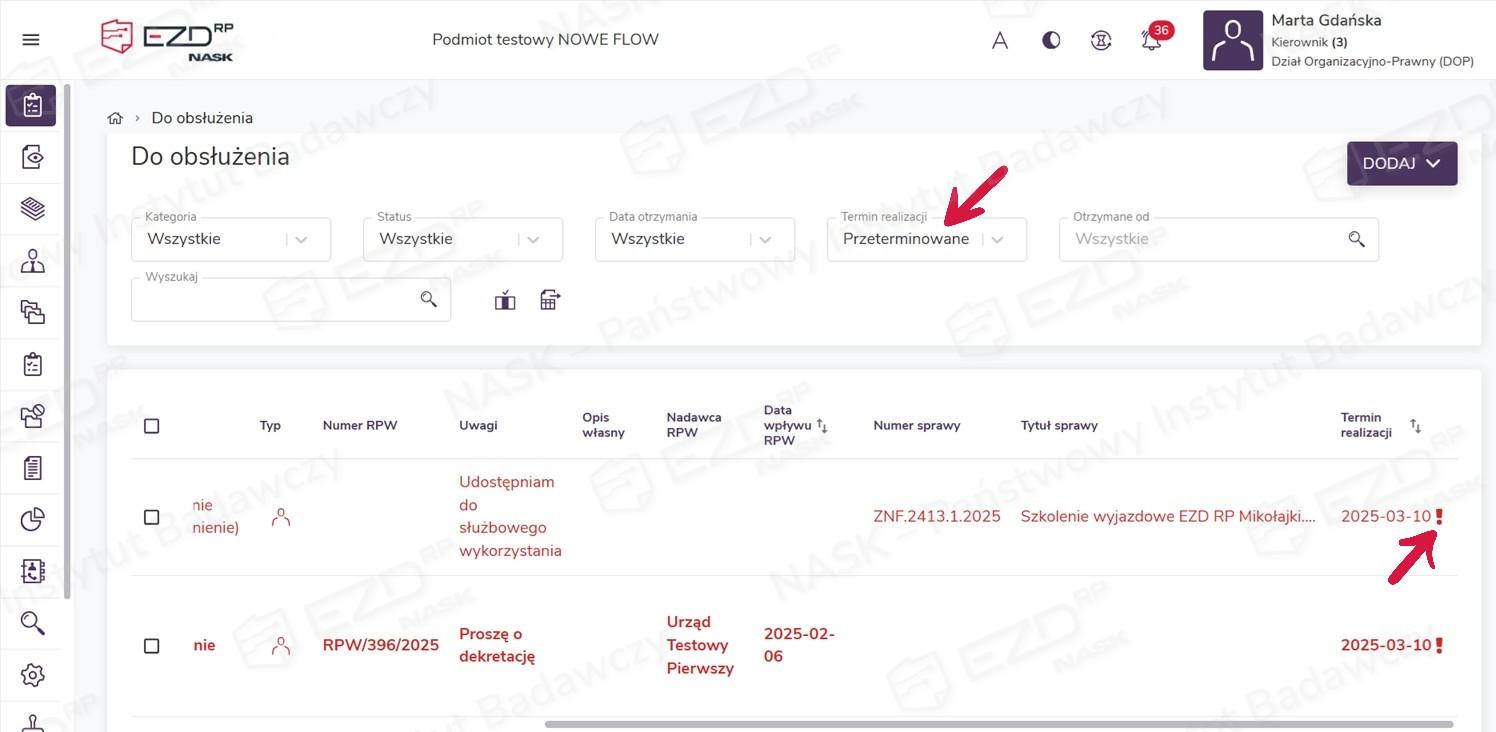The width and height of the screenshot is (1496, 732).
Task: Check the ZNF.2413.1.2025 row checkbox
Action: click(x=152, y=517)
